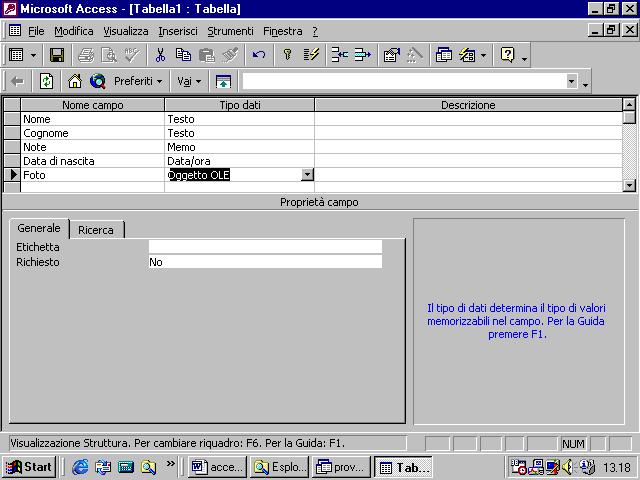Open the Database Window icon
Viewport: 640px width, 480px height.
[x=444, y=55]
